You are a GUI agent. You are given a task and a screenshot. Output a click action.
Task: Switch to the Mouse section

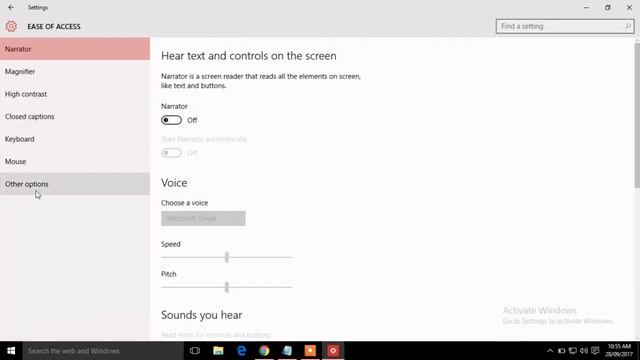pos(75,161)
